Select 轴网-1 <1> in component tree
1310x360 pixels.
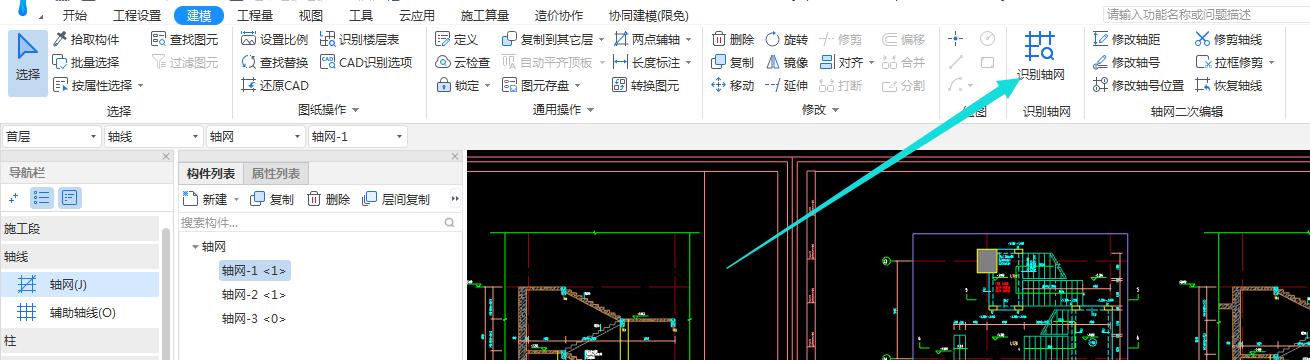click(254, 270)
